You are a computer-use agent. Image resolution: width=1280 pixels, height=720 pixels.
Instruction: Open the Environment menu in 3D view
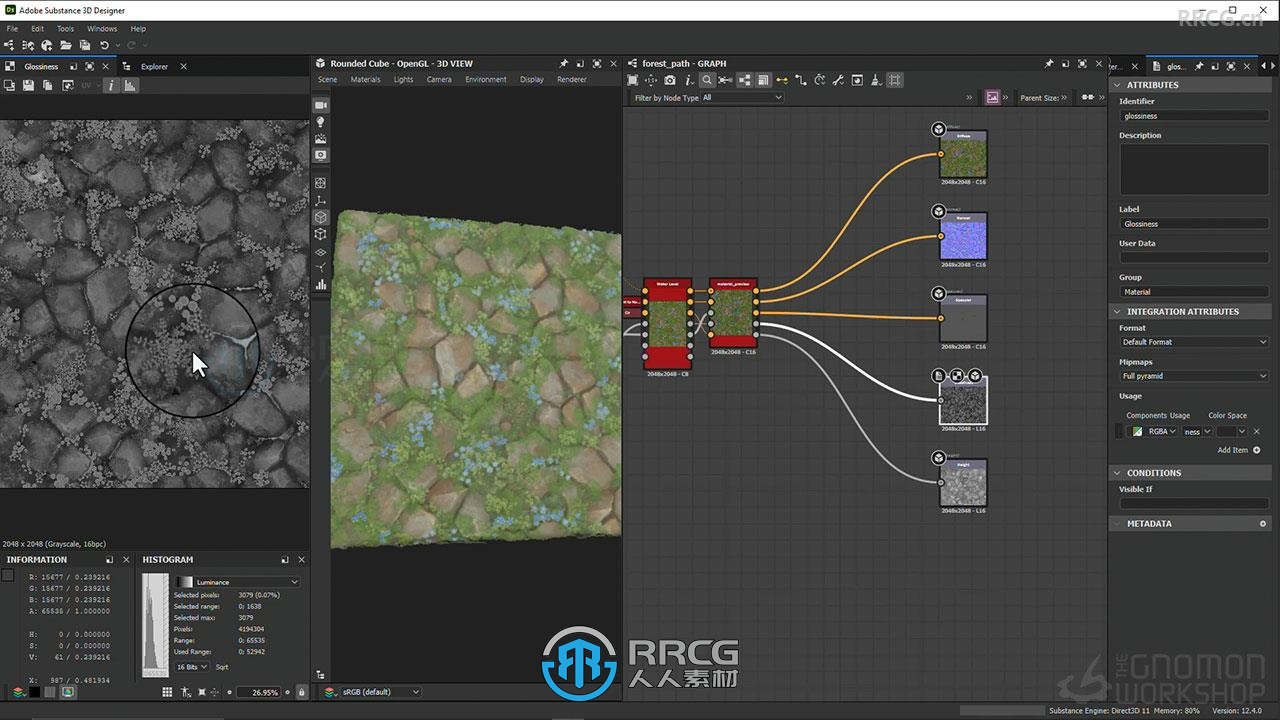coord(486,80)
